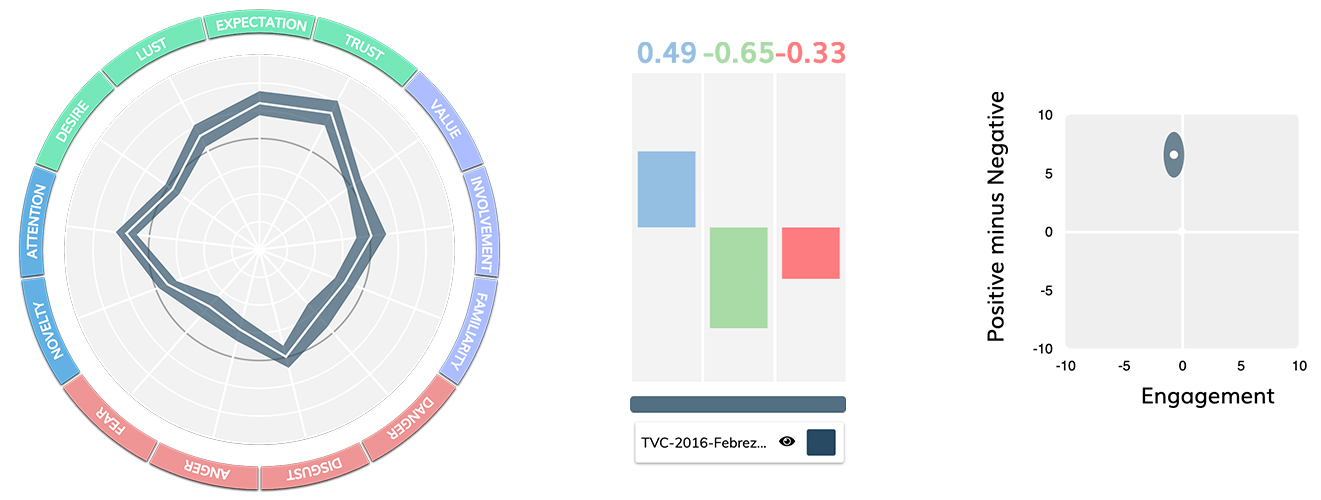Click the TVC-2016-Febrez legend label
Screen dimensions: 1321x500
[704, 442]
